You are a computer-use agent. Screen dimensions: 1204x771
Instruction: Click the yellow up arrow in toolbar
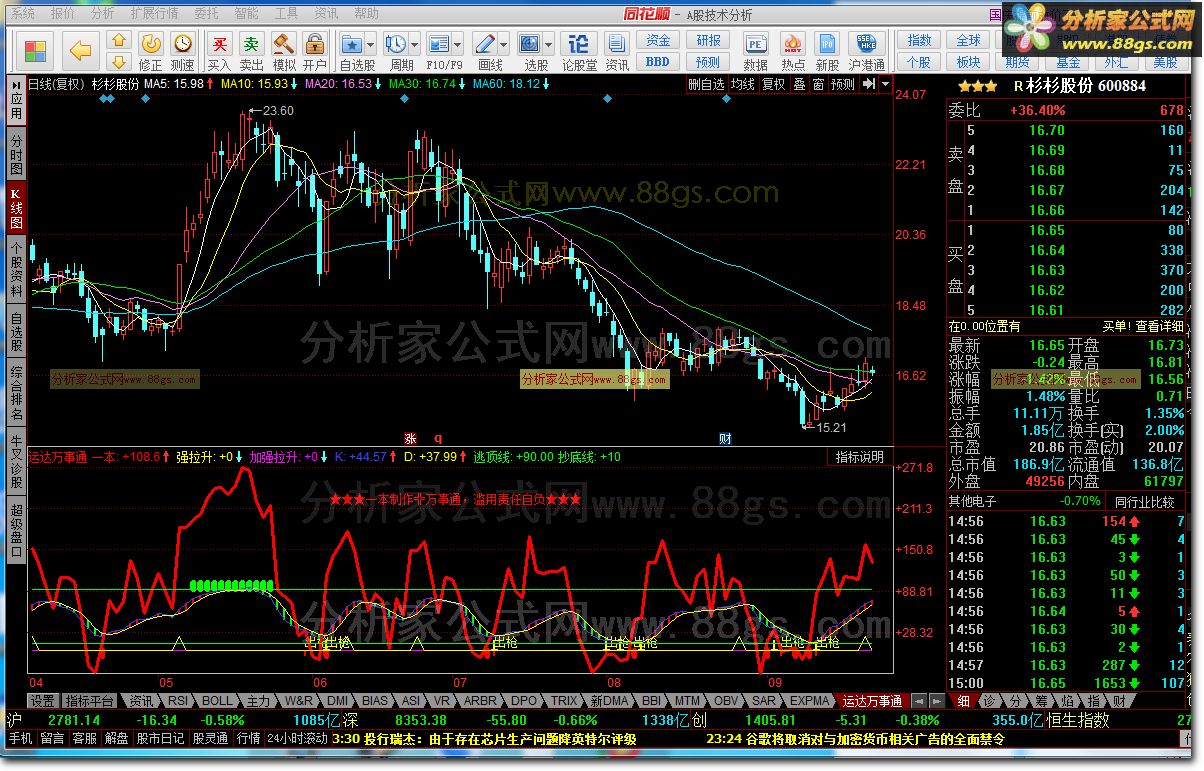coord(118,41)
